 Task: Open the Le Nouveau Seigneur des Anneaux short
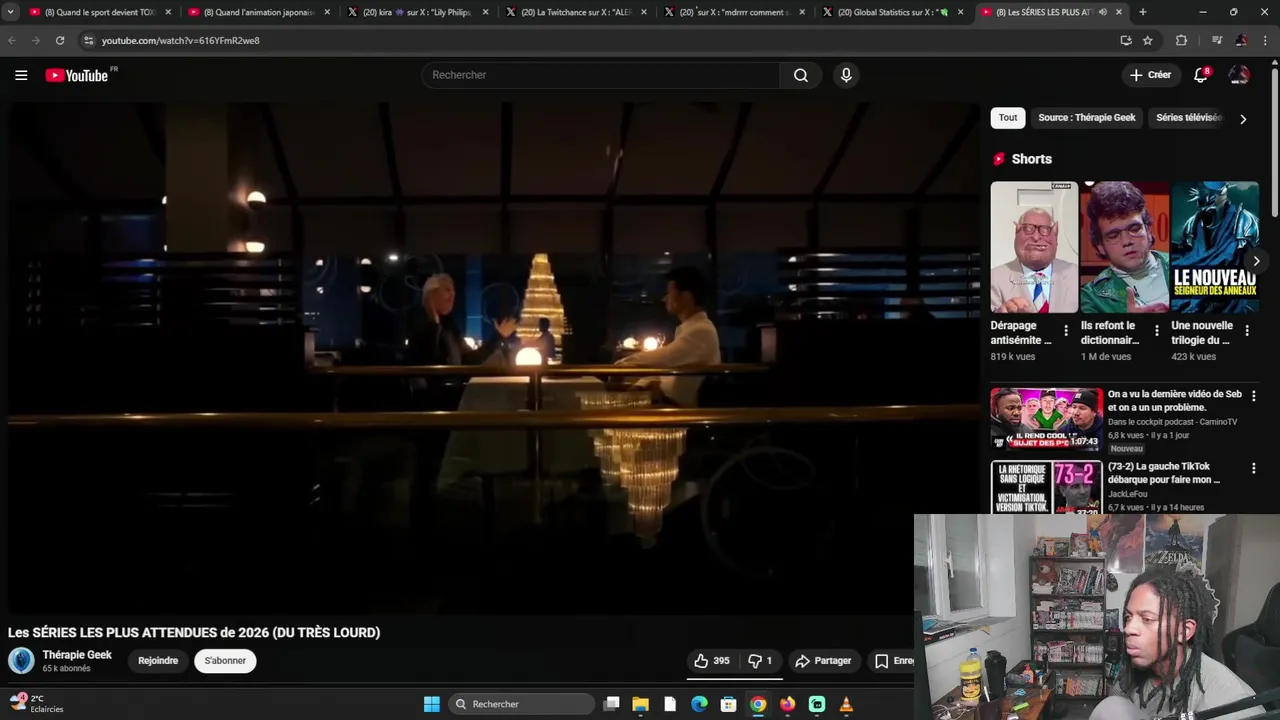[1215, 247]
